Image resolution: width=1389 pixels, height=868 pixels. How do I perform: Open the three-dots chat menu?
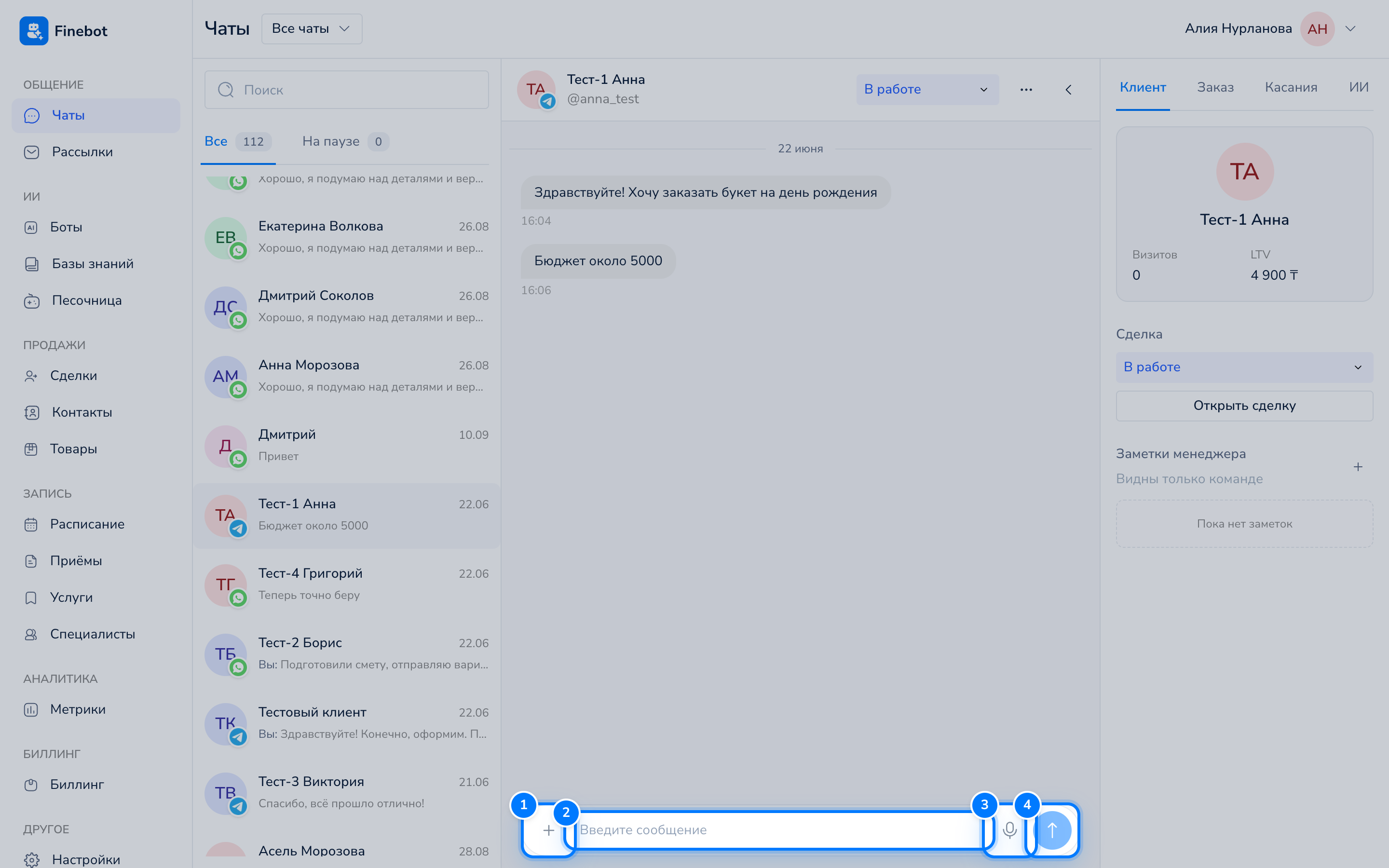(1026, 90)
